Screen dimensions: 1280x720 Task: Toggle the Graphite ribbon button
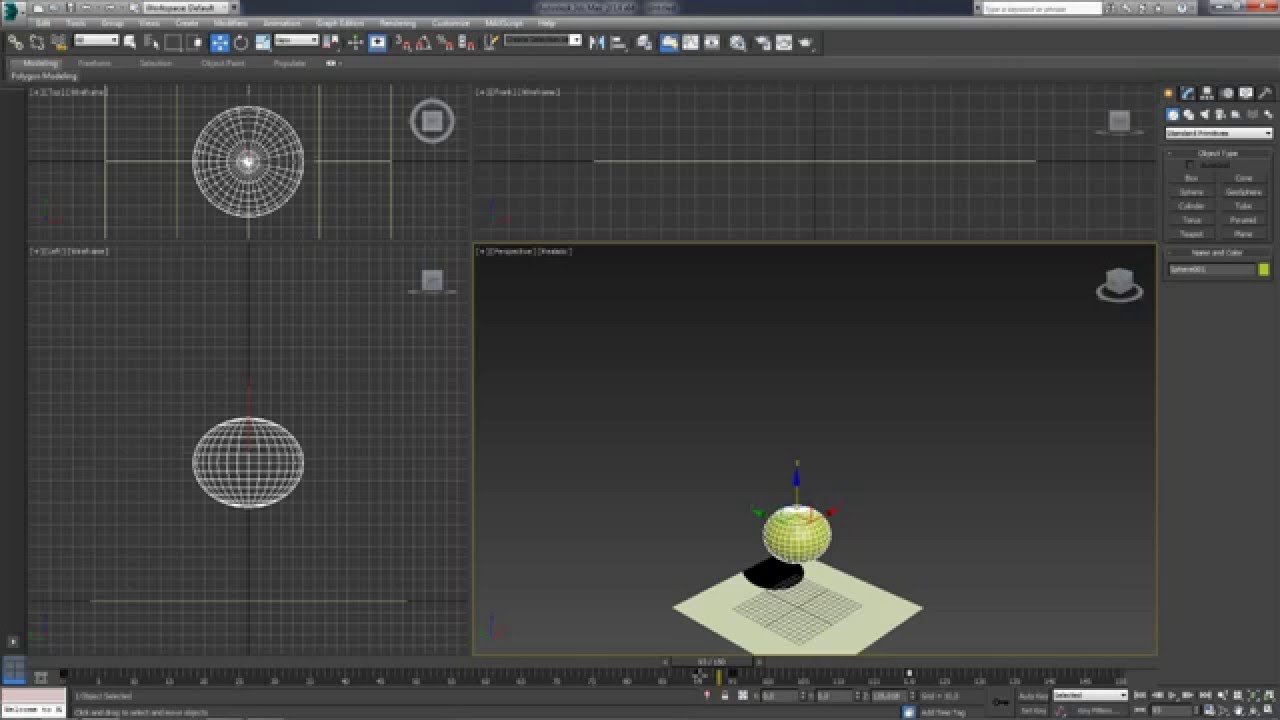pyautogui.click(x=669, y=42)
